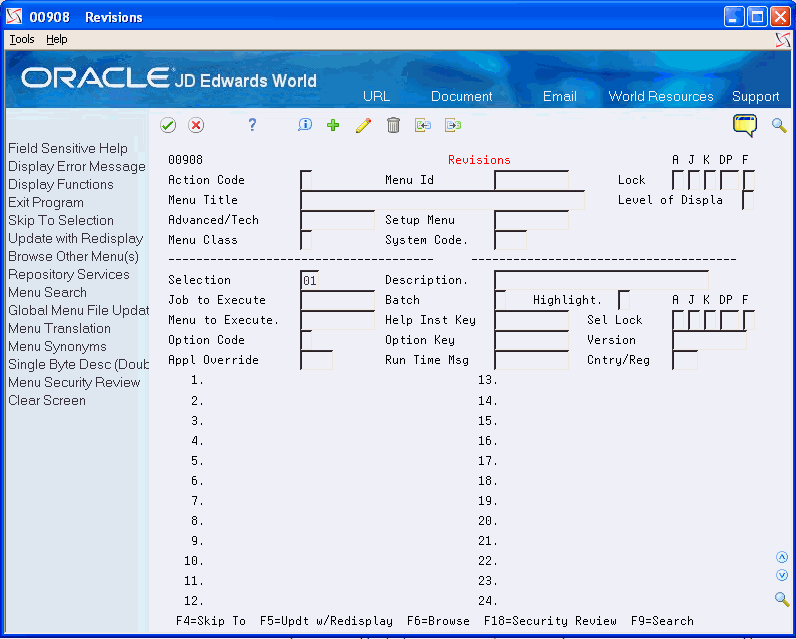Focus the Description field
Image resolution: width=796 pixels, height=639 pixels.
pyautogui.click(x=601, y=280)
